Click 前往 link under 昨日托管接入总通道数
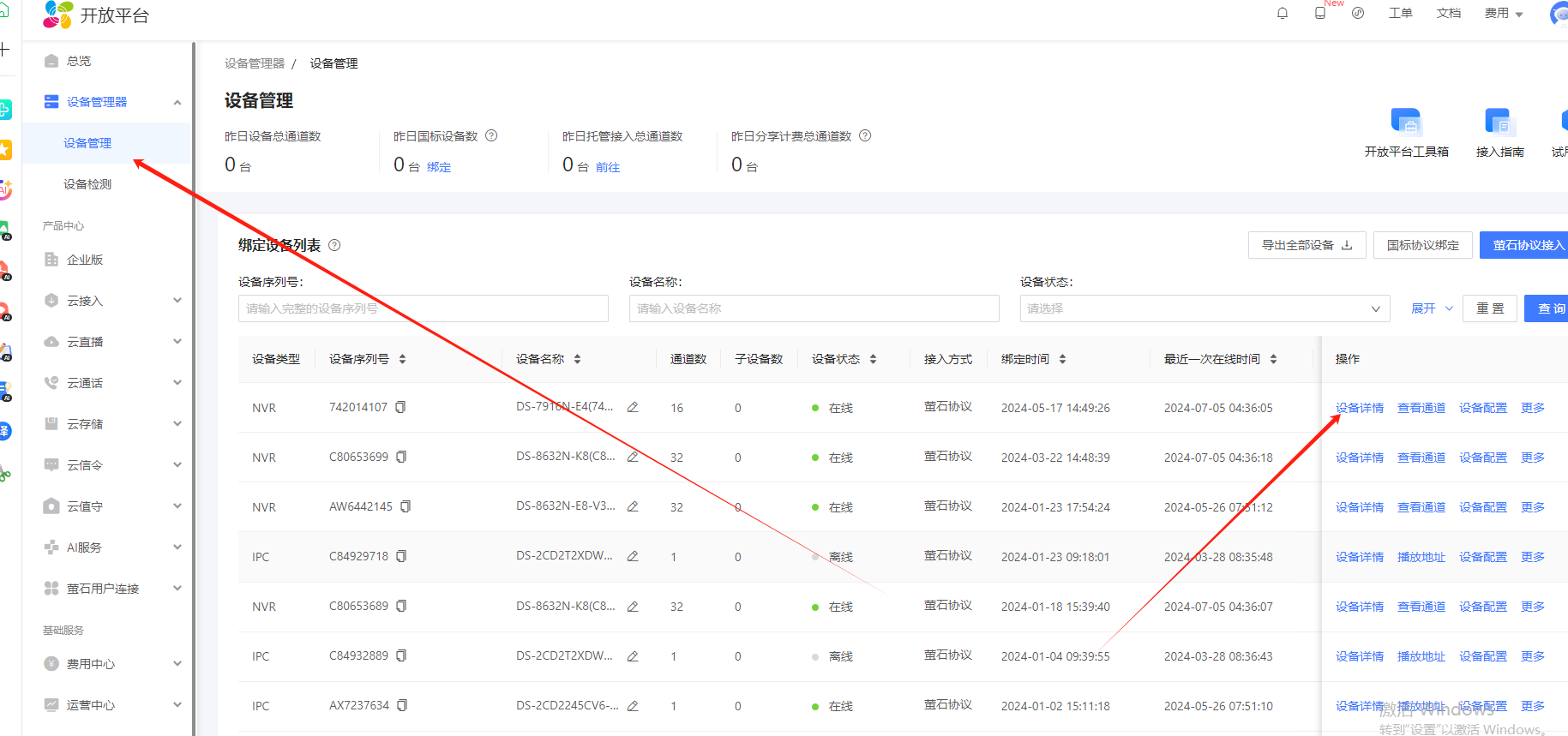 pyautogui.click(x=607, y=167)
